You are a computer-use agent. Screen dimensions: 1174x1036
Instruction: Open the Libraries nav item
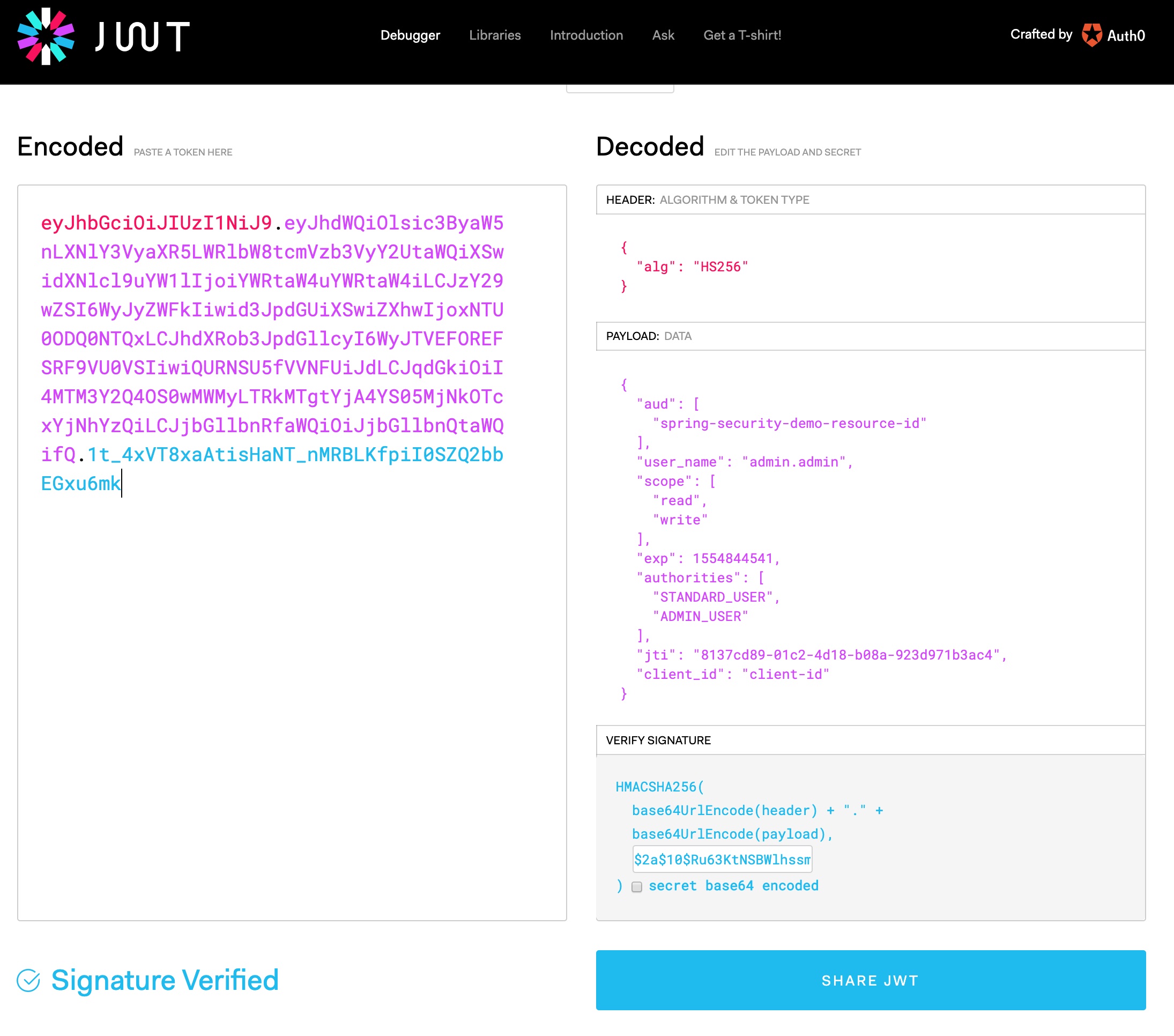click(x=494, y=35)
